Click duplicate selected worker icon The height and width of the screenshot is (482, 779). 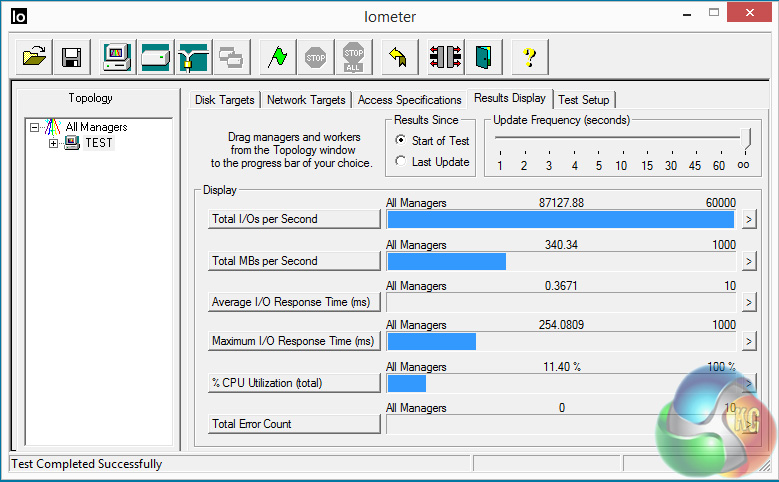tap(232, 57)
